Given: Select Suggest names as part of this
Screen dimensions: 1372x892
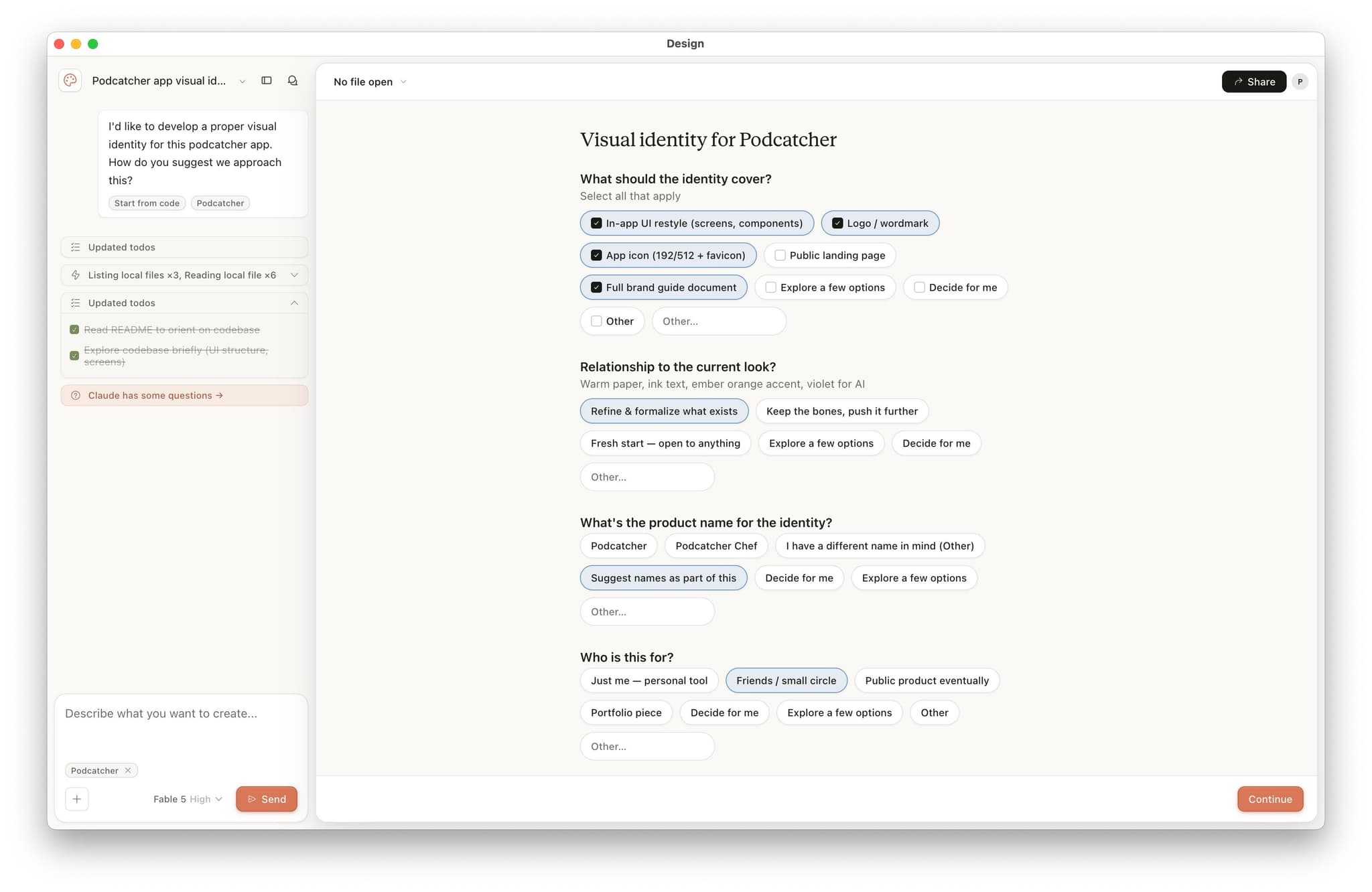Looking at the screenshot, I should pos(663,579).
